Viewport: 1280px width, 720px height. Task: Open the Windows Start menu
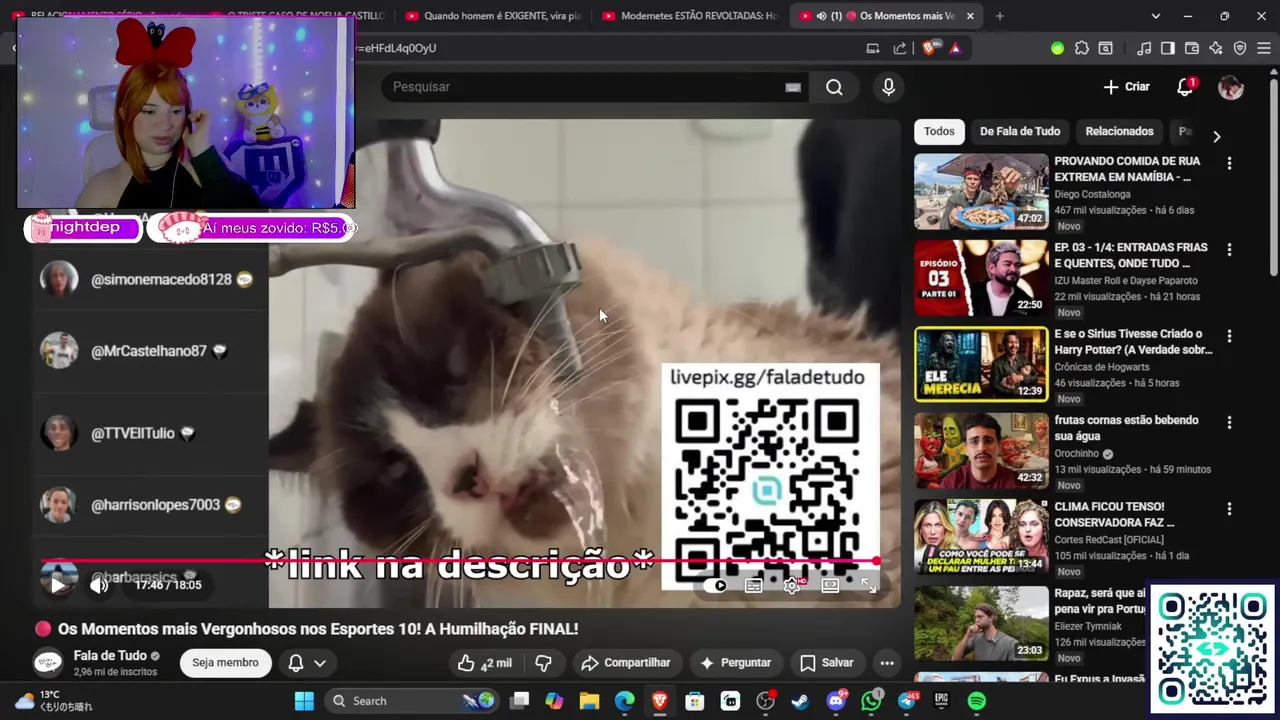(304, 701)
